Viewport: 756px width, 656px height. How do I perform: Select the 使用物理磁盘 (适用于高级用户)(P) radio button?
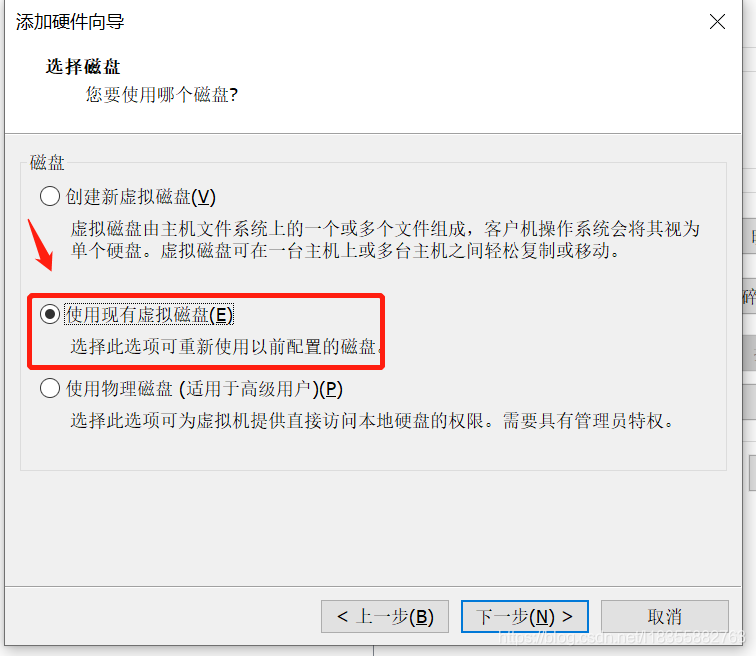coord(50,388)
